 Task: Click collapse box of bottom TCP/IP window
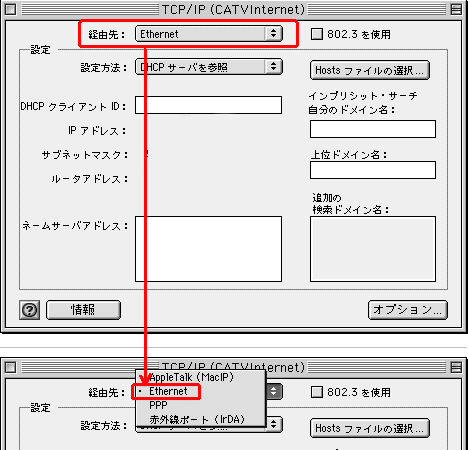point(456,367)
